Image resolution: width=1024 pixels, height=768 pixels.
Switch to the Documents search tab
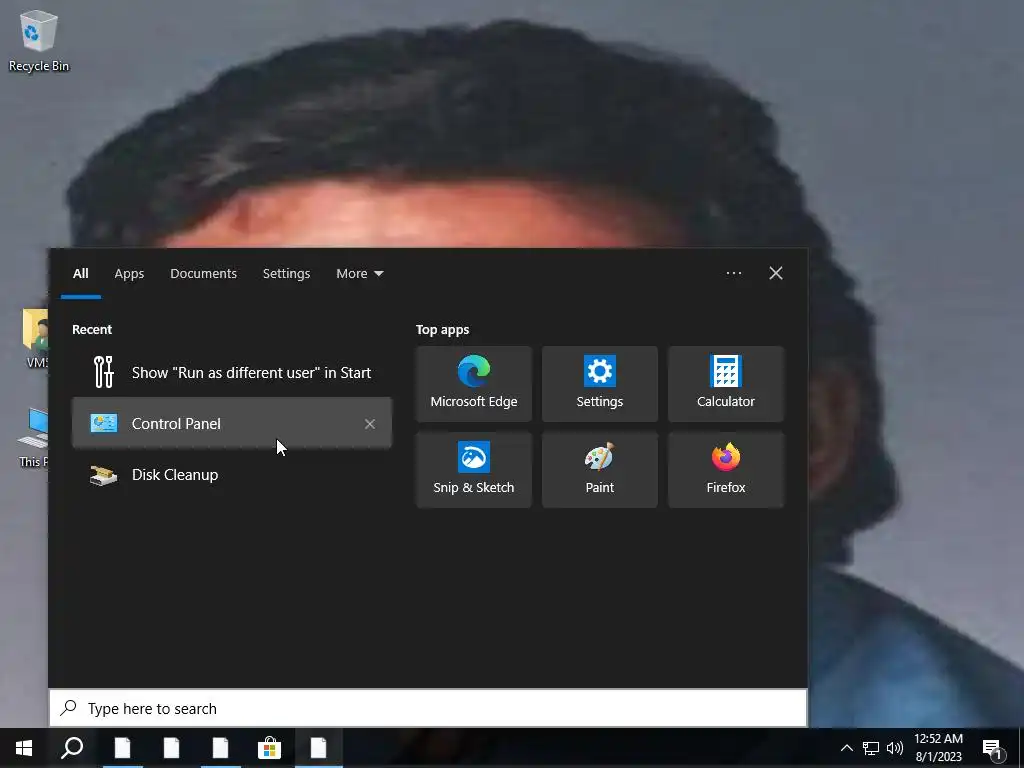203,274
